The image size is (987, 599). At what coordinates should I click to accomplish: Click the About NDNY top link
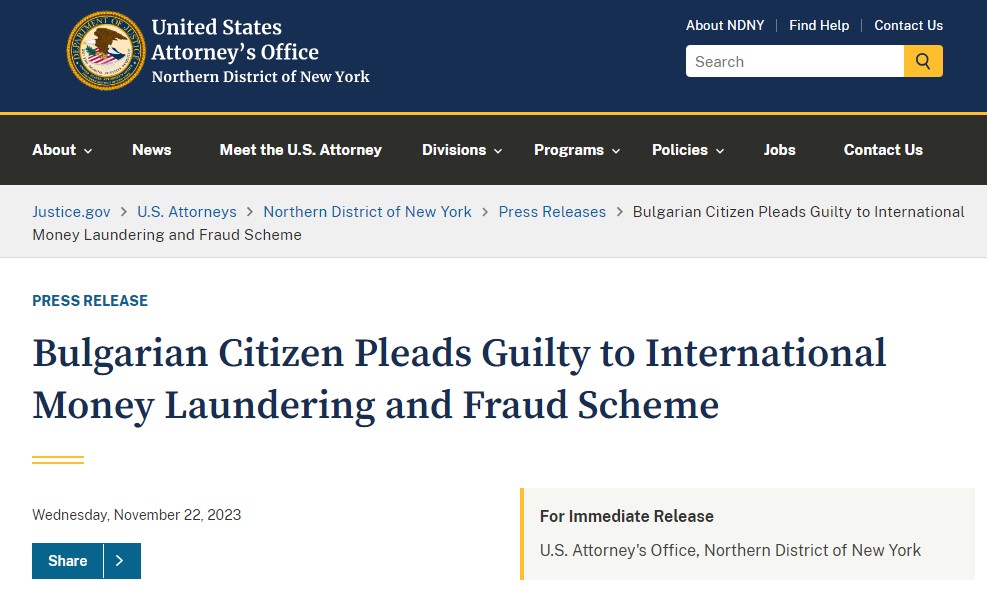click(725, 26)
